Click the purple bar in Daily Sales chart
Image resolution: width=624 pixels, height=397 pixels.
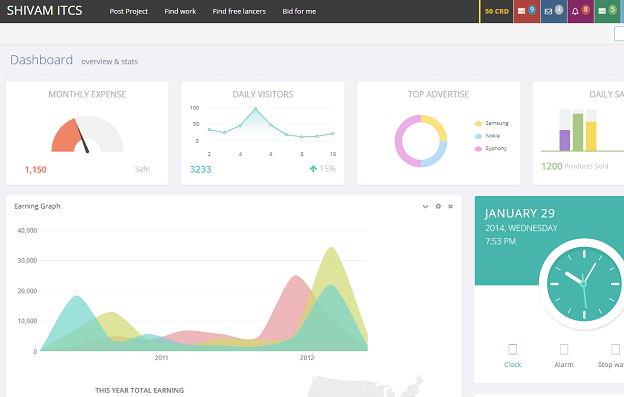(x=565, y=140)
